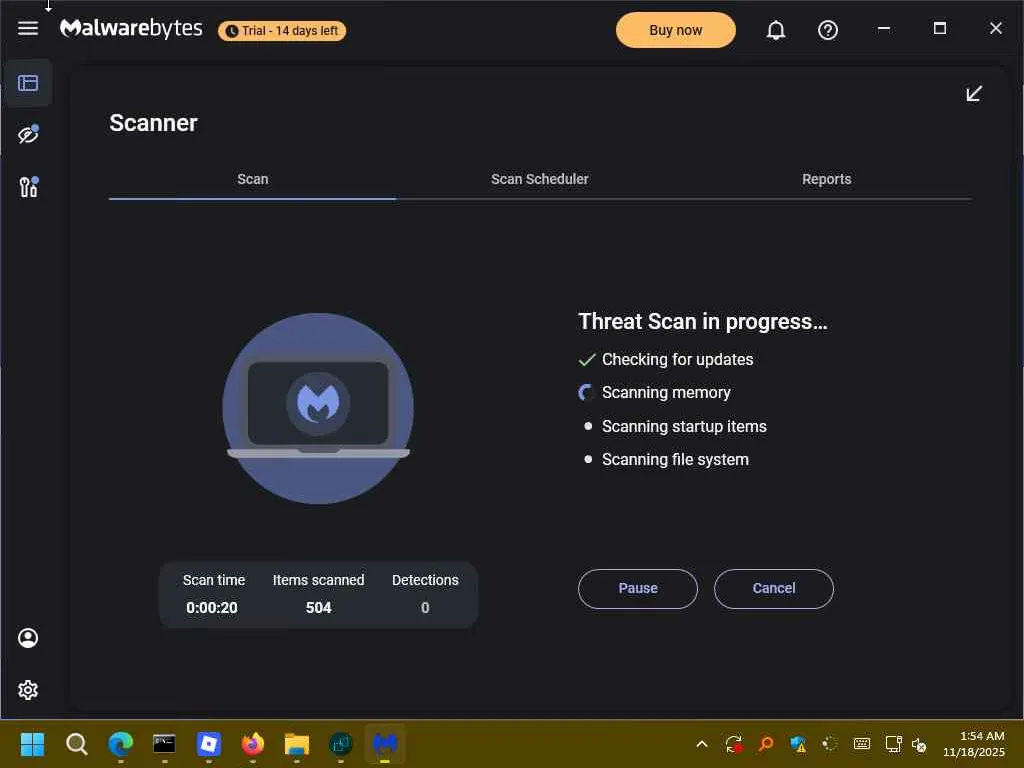Click the Buy now button

point(675,30)
